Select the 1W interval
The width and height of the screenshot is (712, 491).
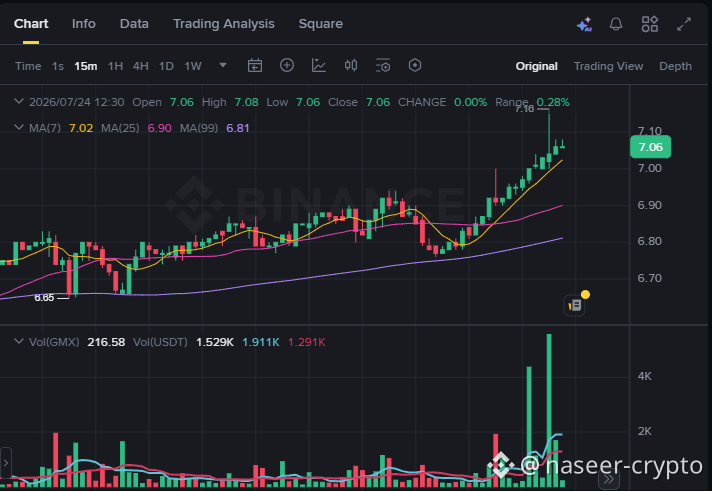click(193, 66)
